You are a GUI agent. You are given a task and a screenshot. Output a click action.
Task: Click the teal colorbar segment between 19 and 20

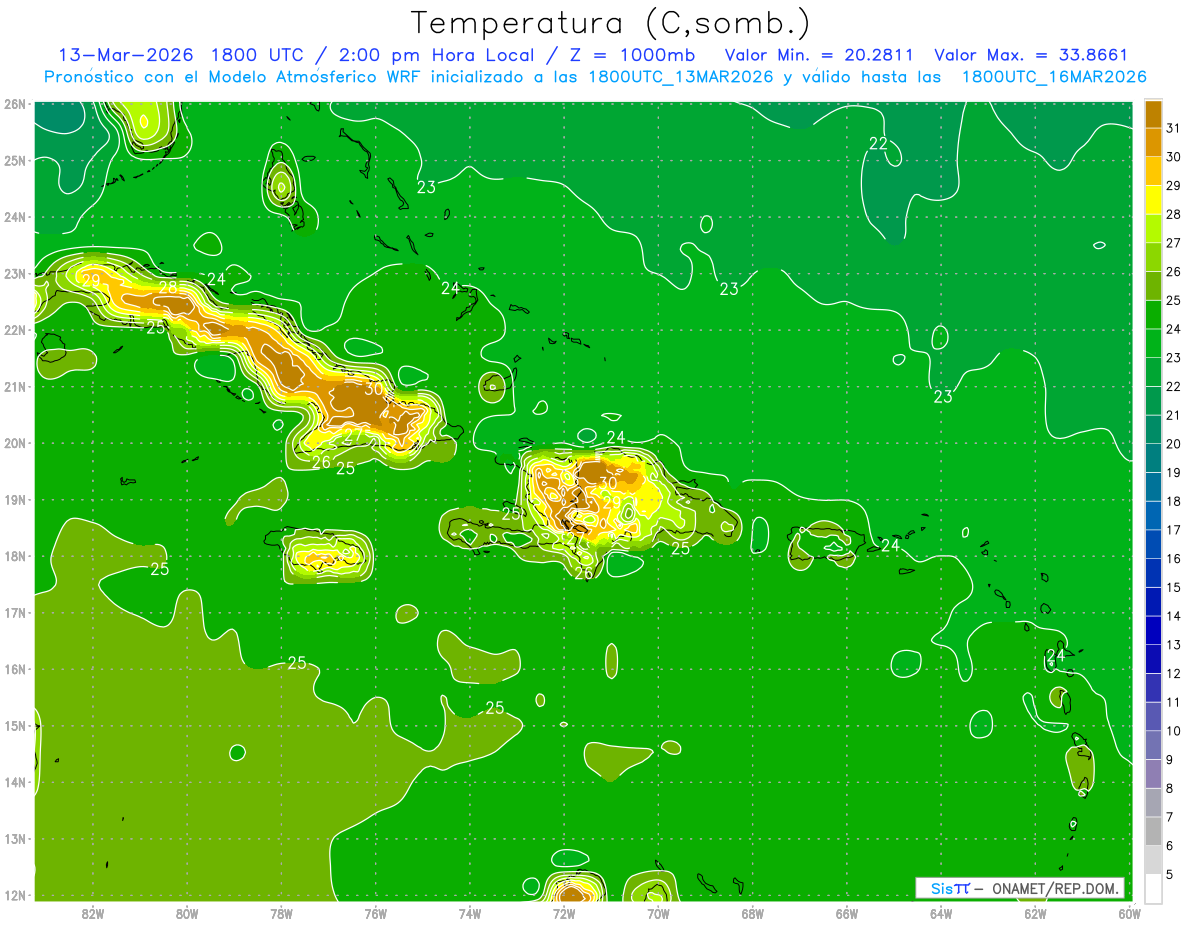coord(1153,458)
